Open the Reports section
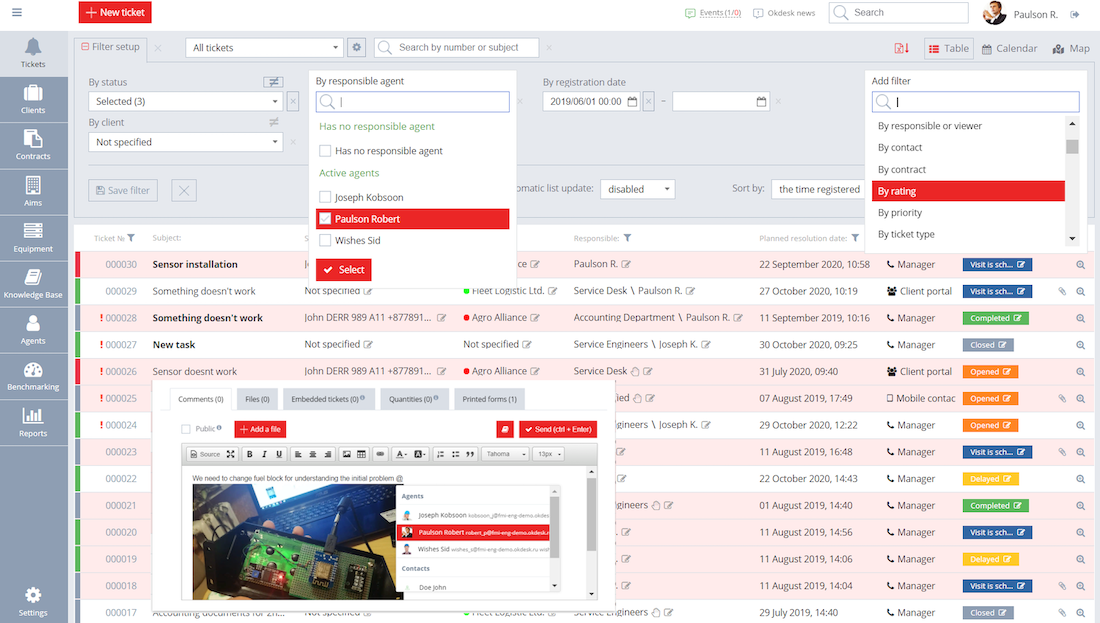Screen dimensions: 1100x623 (33, 423)
